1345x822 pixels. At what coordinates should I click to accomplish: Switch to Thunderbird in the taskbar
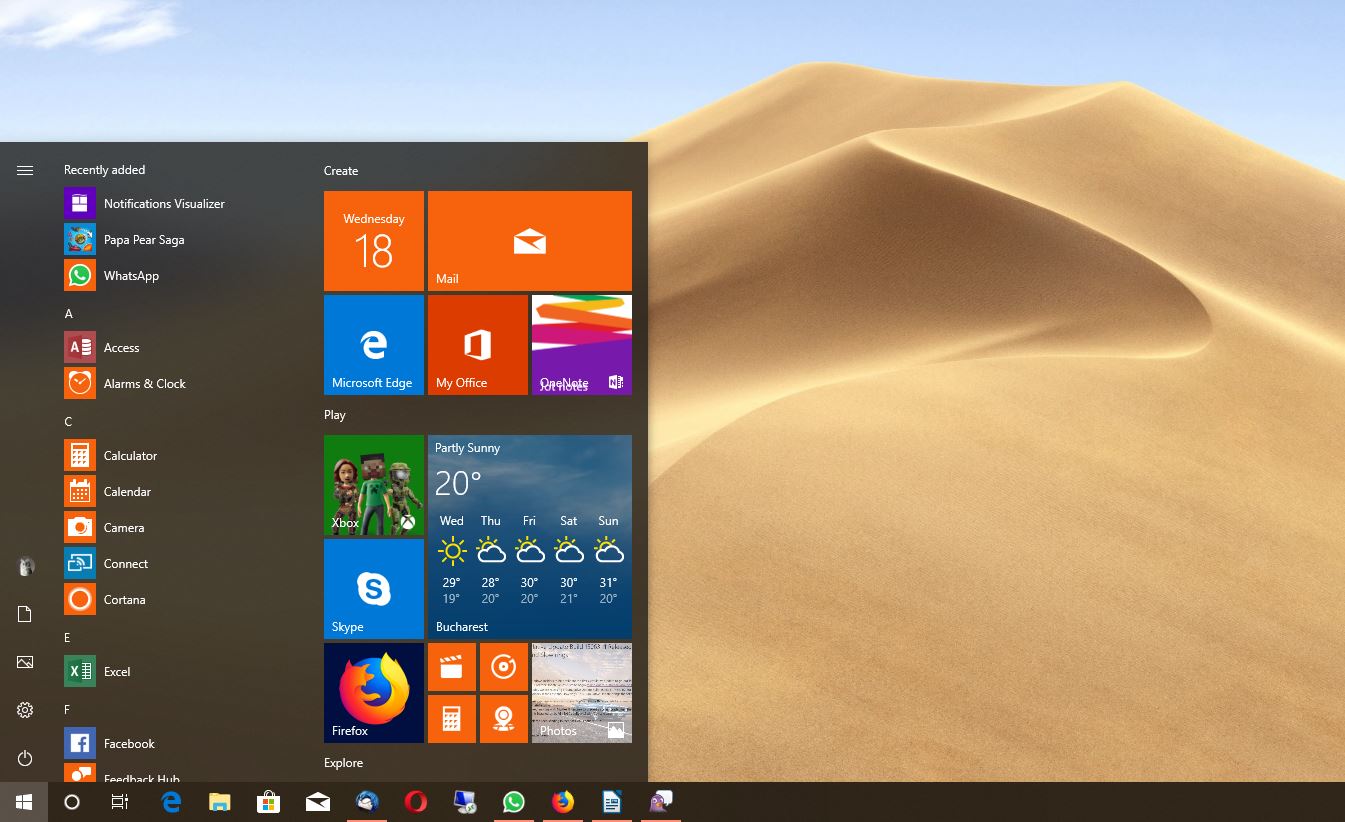coord(367,802)
